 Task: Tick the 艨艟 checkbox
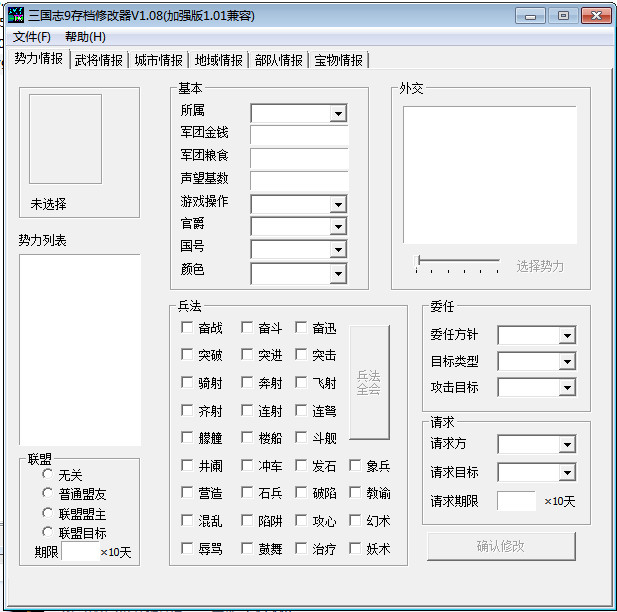[187, 437]
